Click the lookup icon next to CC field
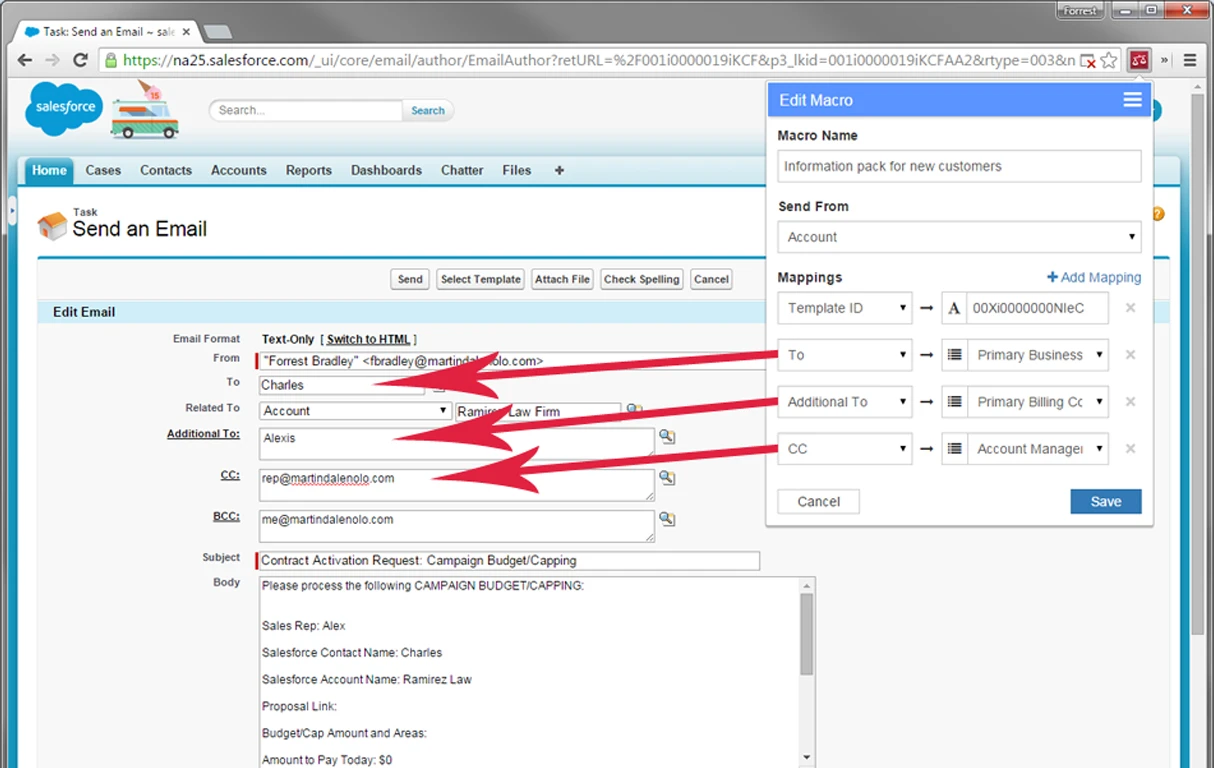This screenshot has width=1214, height=768. [x=667, y=478]
